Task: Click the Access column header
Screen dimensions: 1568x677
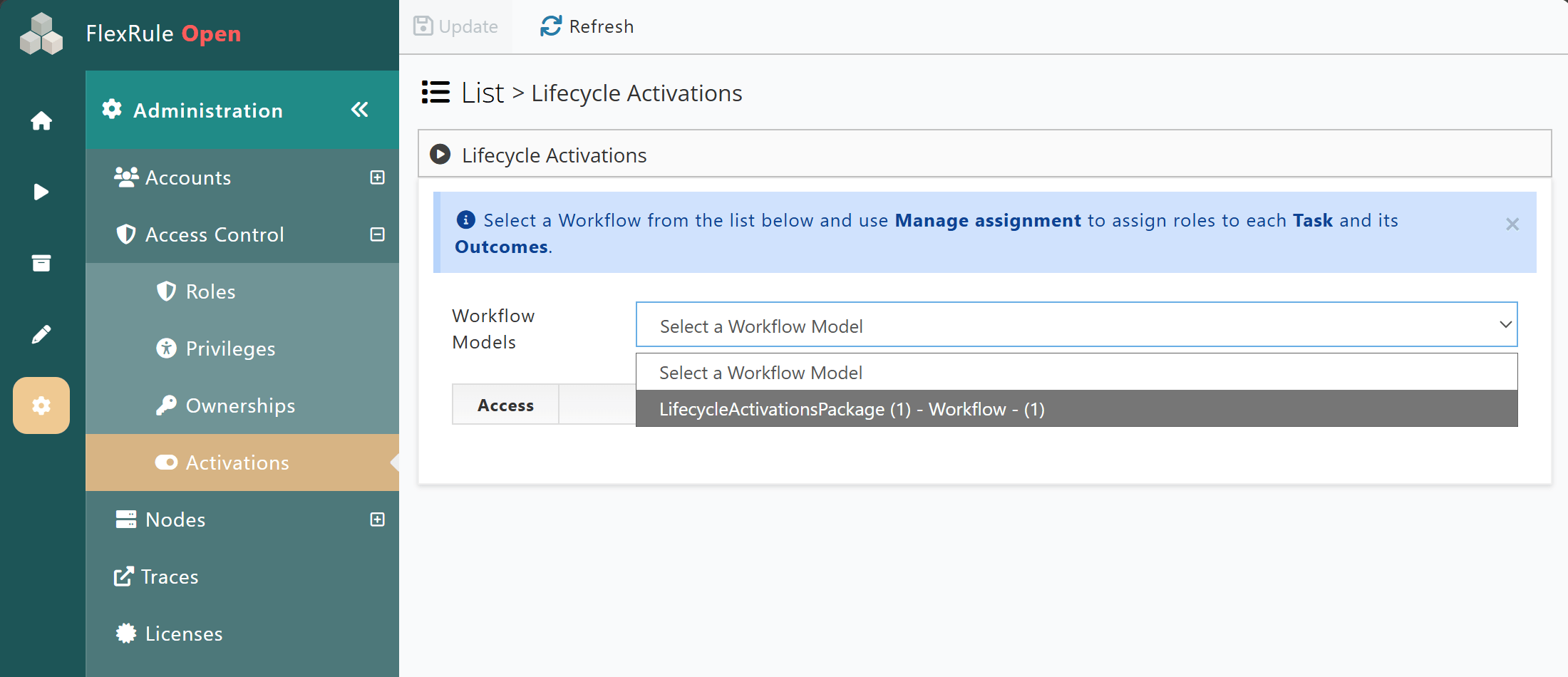Action: 505,405
